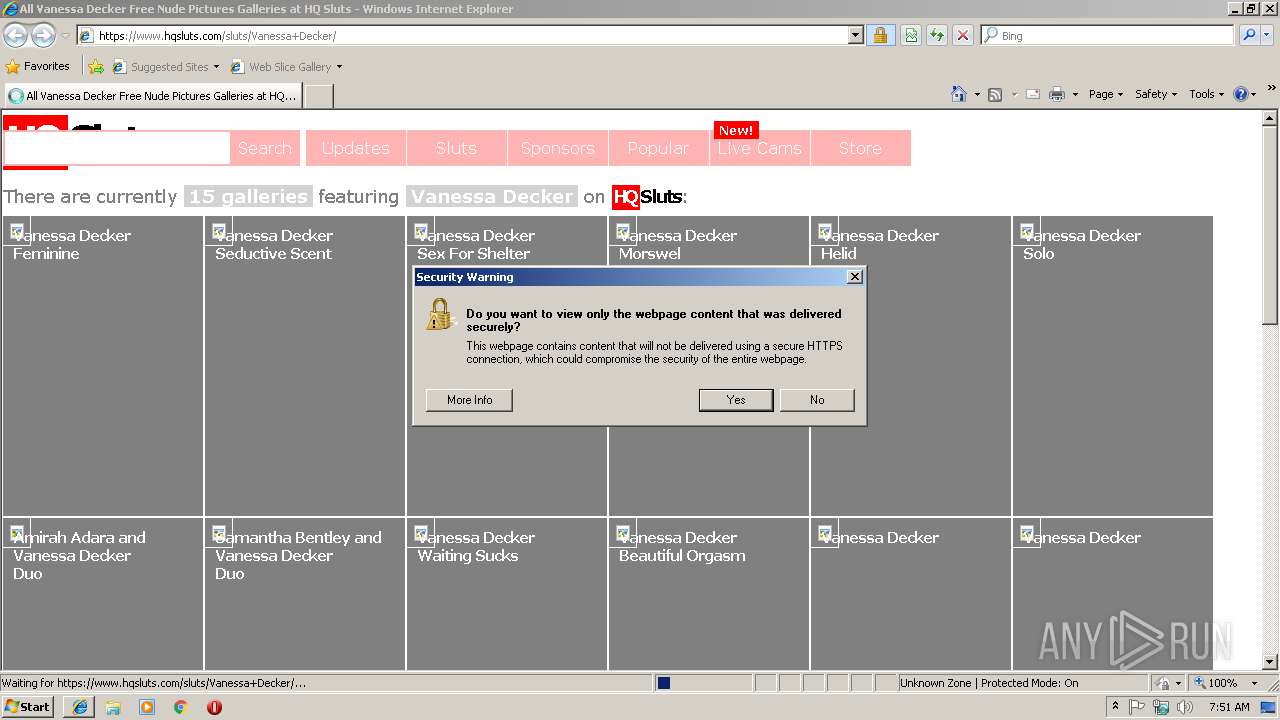
Task: Click the scrollbar up arrow
Action: [1270, 118]
